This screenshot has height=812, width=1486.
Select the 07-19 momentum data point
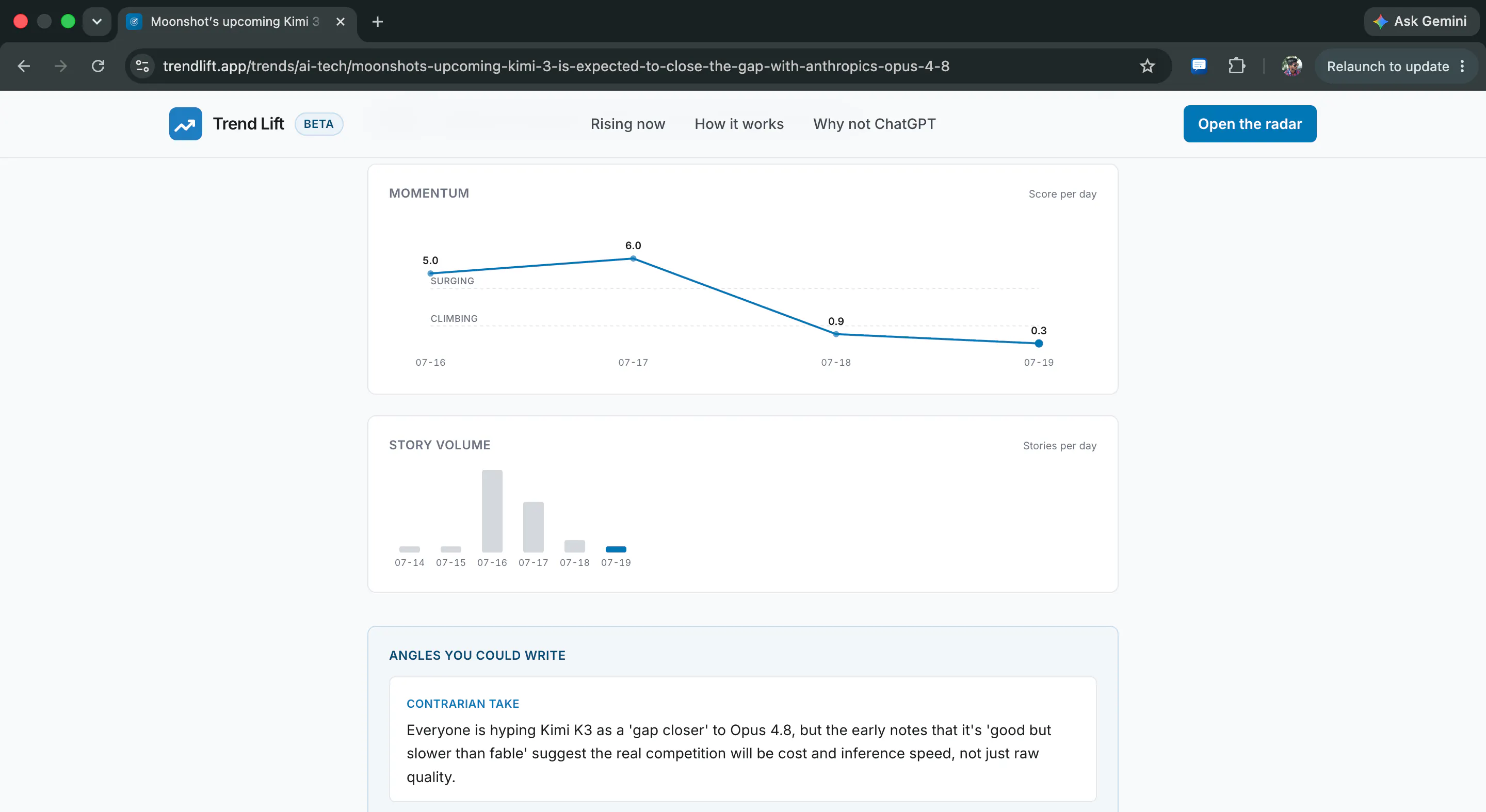1038,344
